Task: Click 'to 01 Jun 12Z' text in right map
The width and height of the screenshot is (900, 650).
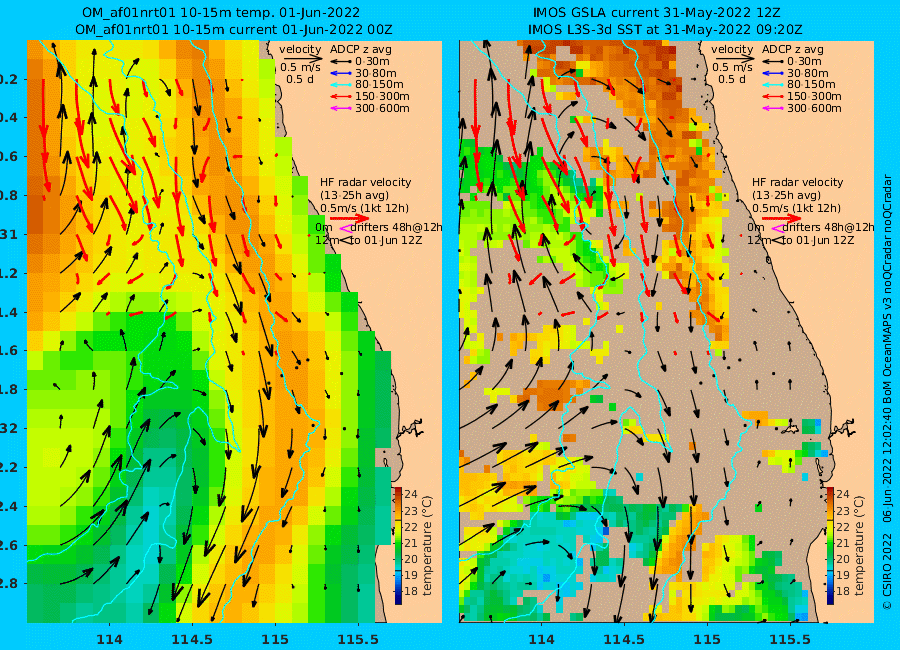Action: click(817, 240)
